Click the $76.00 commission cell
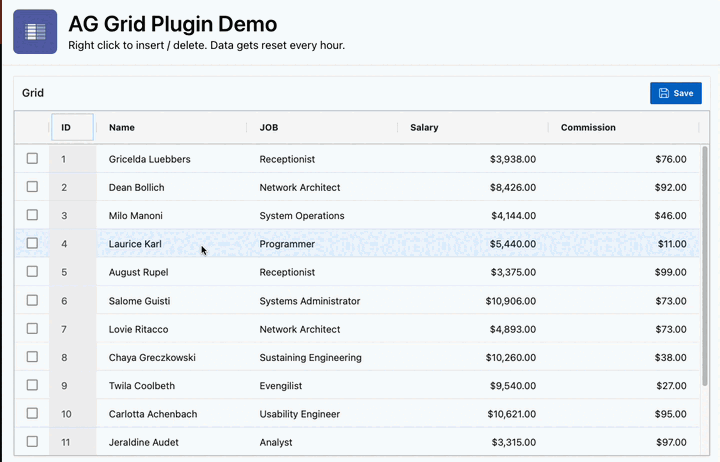This screenshot has height=462, width=720. (624, 159)
